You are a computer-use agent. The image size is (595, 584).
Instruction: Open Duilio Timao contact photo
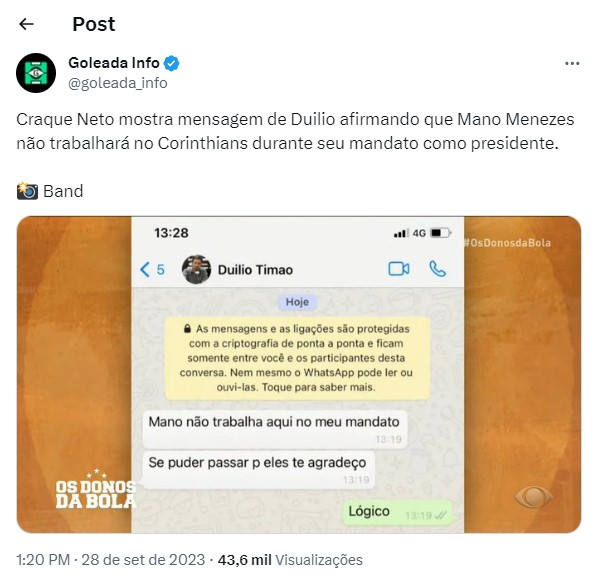click(x=197, y=269)
